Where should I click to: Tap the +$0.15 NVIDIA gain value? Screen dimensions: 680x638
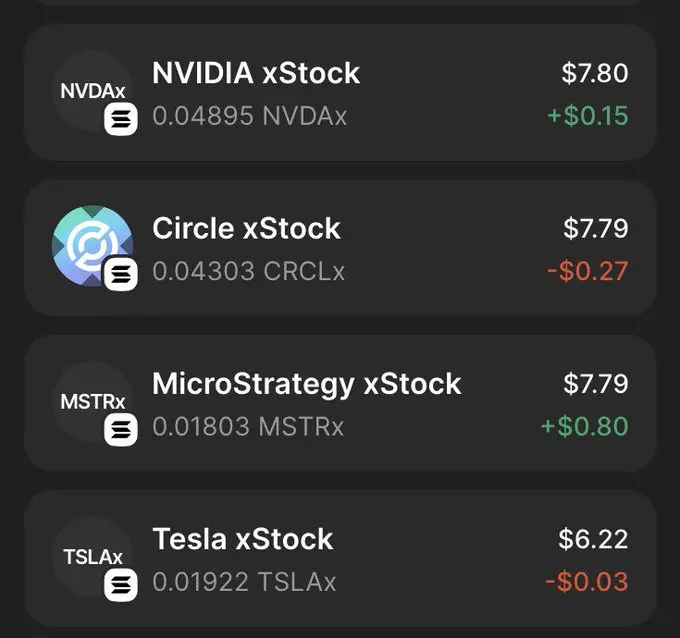pos(588,116)
